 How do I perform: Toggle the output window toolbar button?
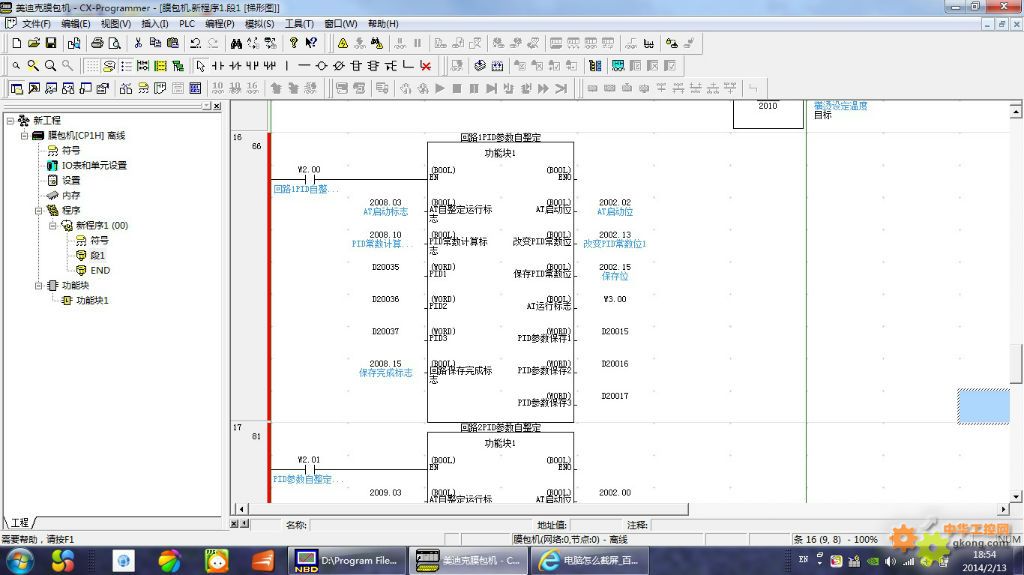click(x=34, y=88)
